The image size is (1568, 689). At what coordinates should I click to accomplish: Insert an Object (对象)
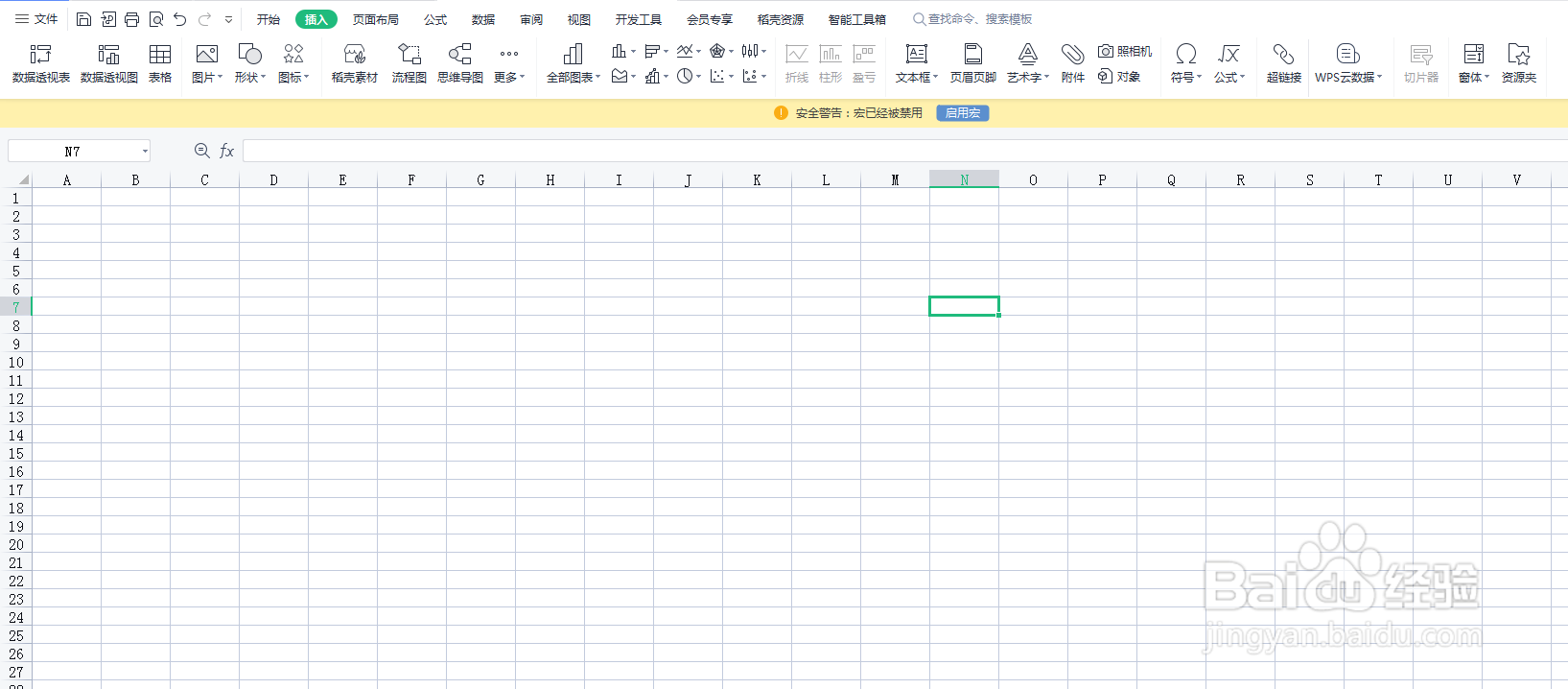(x=1120, y=77)
